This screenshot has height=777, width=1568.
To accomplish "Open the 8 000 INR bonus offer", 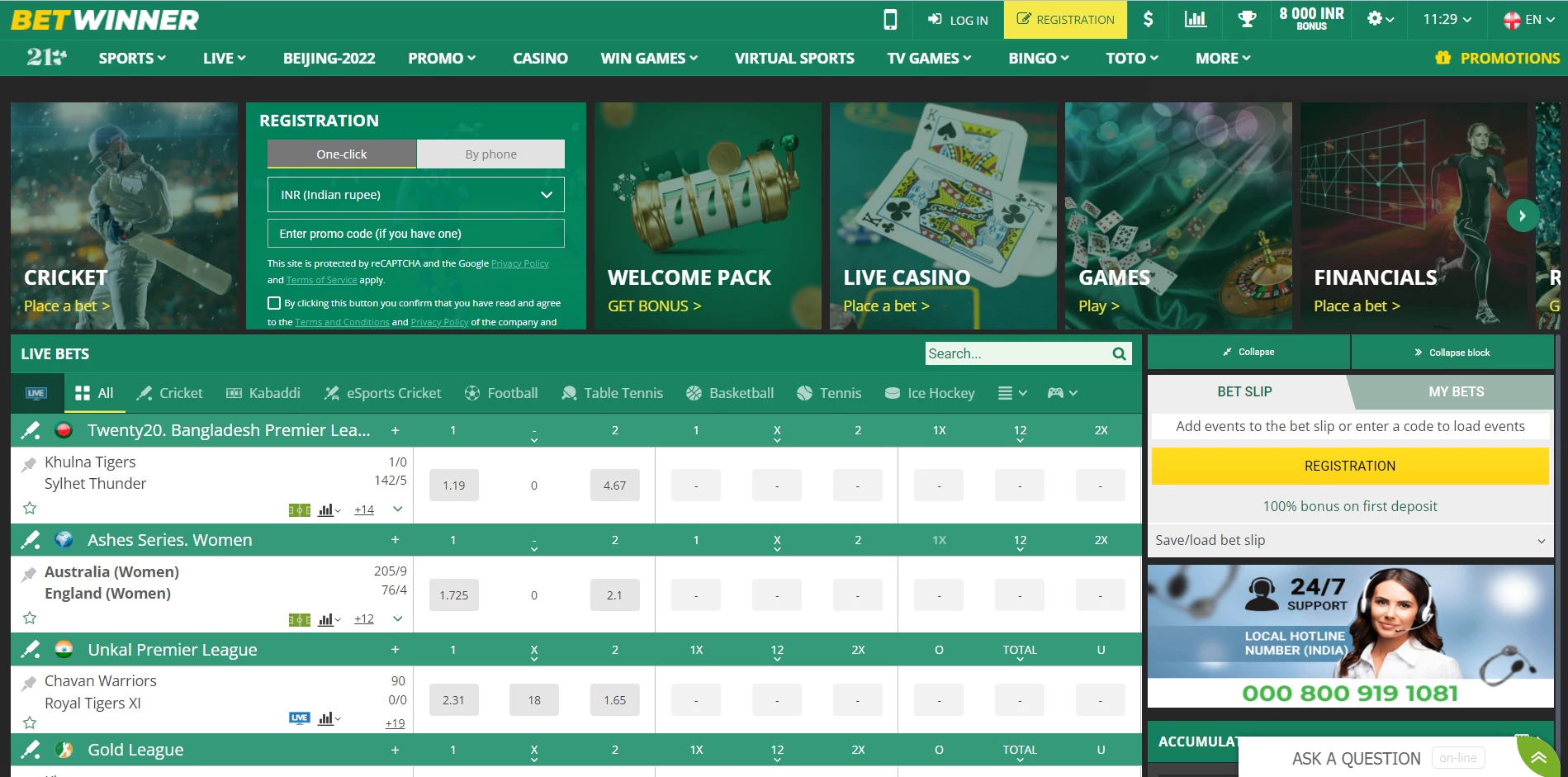I will point(1311,19).
